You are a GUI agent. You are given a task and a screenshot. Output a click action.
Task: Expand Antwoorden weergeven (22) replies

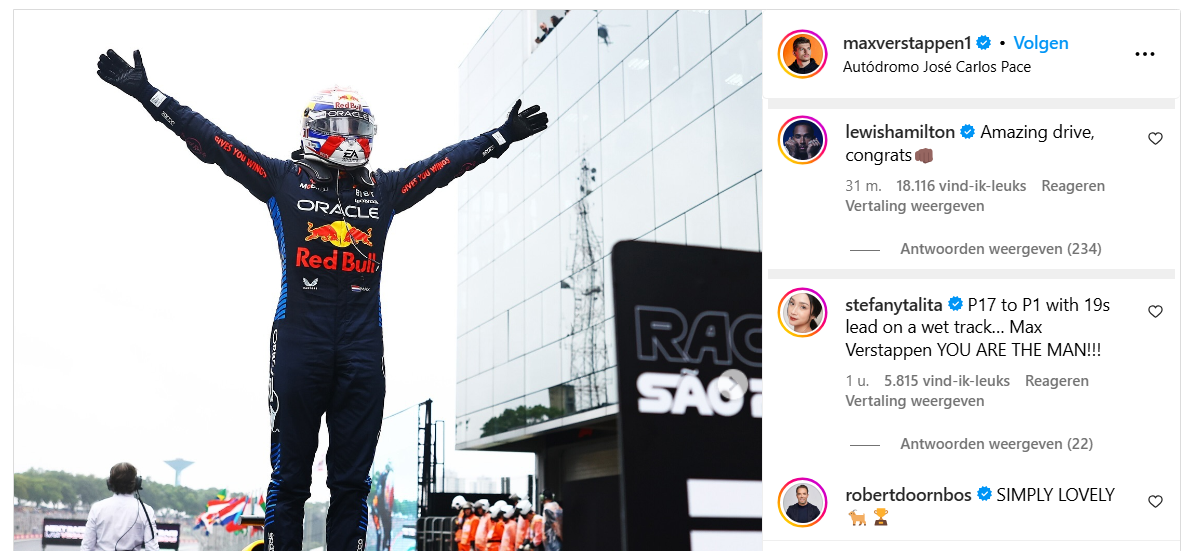(x=996, y=444)
